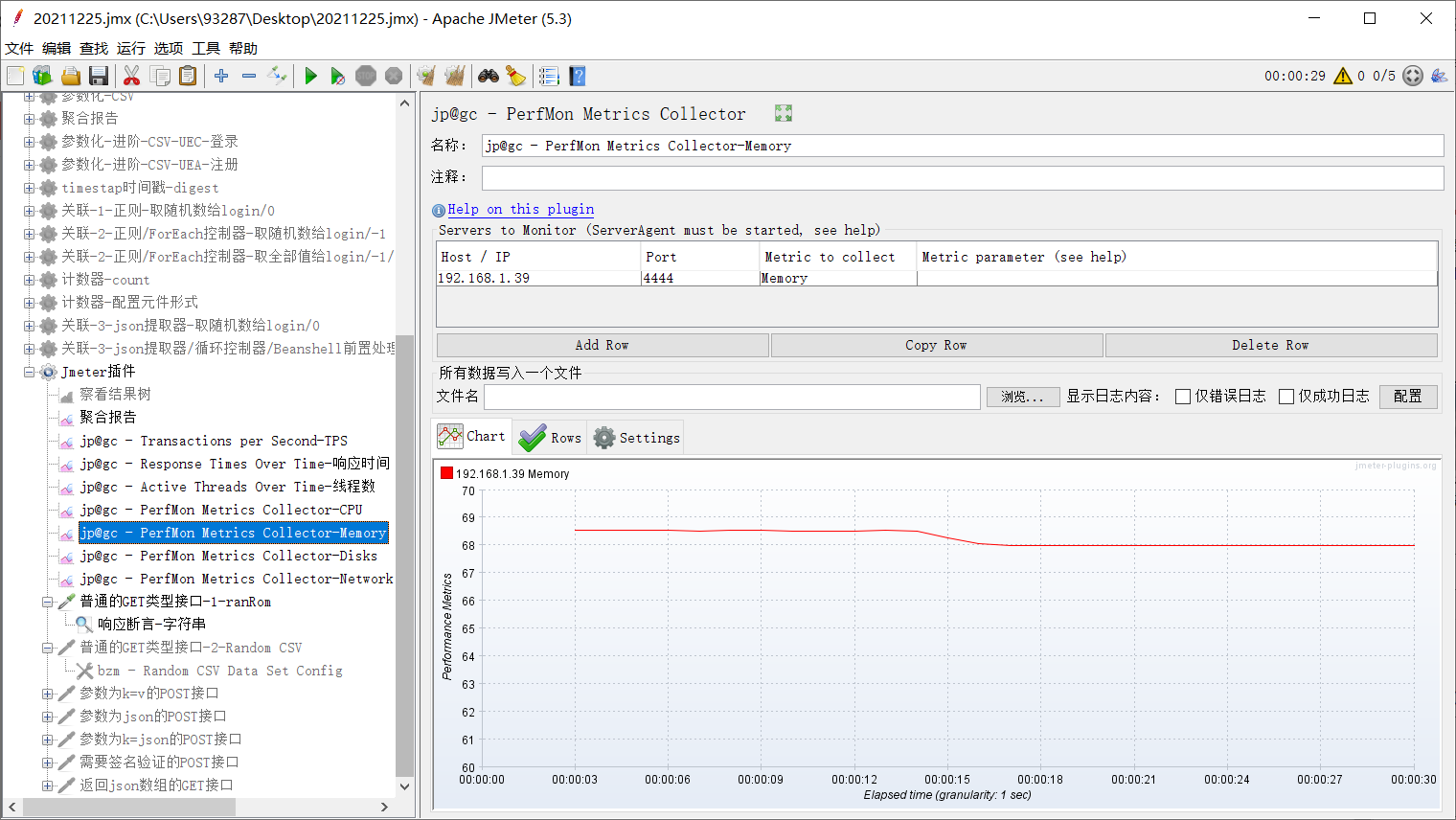
Task: Open the 编辑 menu
Action: click(57, 48)
